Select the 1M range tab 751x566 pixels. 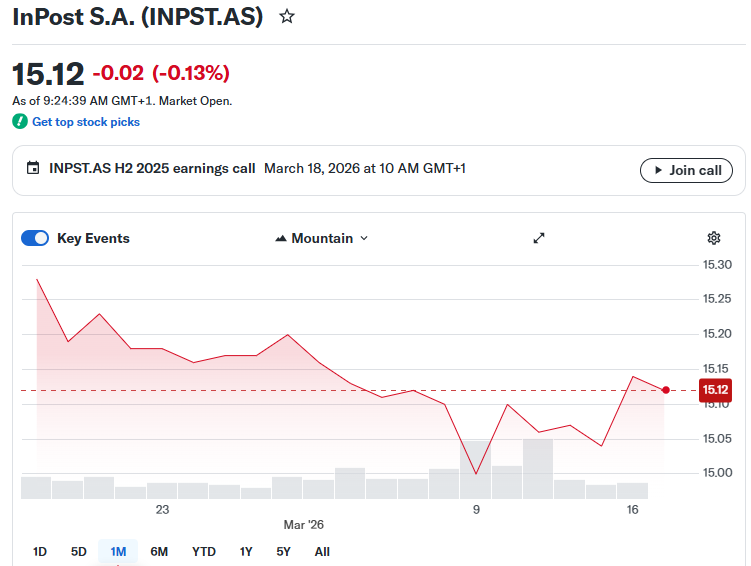click(x=118, y=552)
